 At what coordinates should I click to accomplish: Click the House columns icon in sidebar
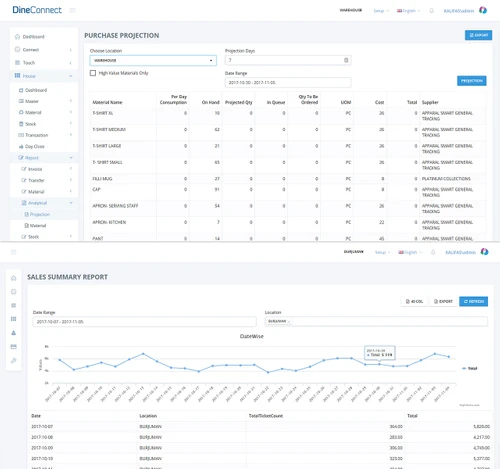tap(17, 76)
